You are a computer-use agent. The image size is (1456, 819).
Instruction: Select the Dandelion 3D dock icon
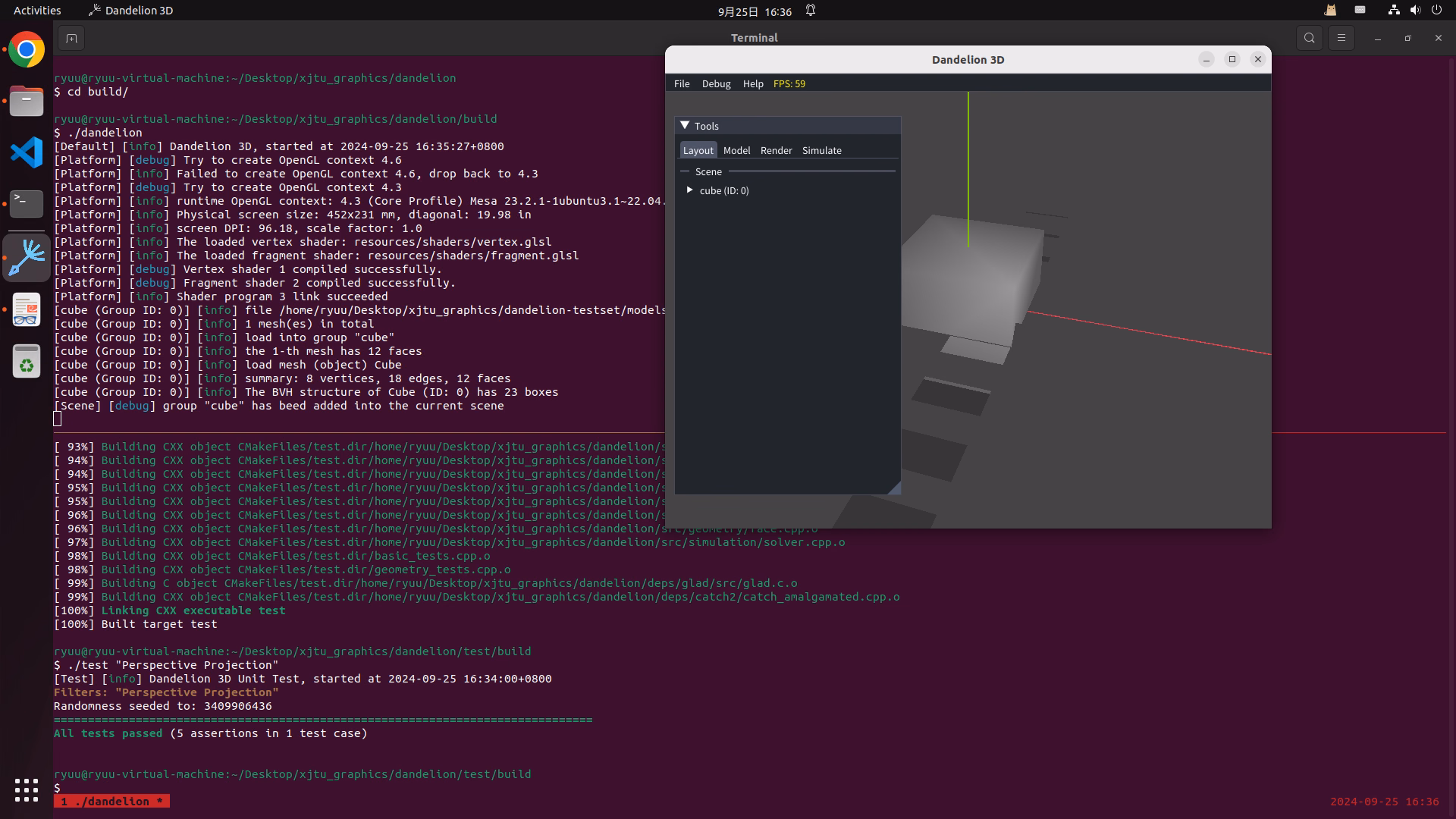[27, 258]
